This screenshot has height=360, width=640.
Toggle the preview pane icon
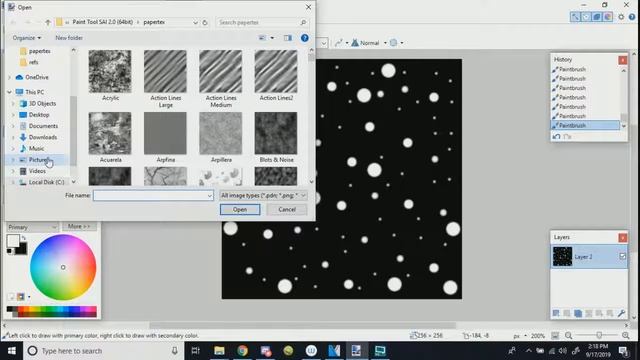[288, 38]
